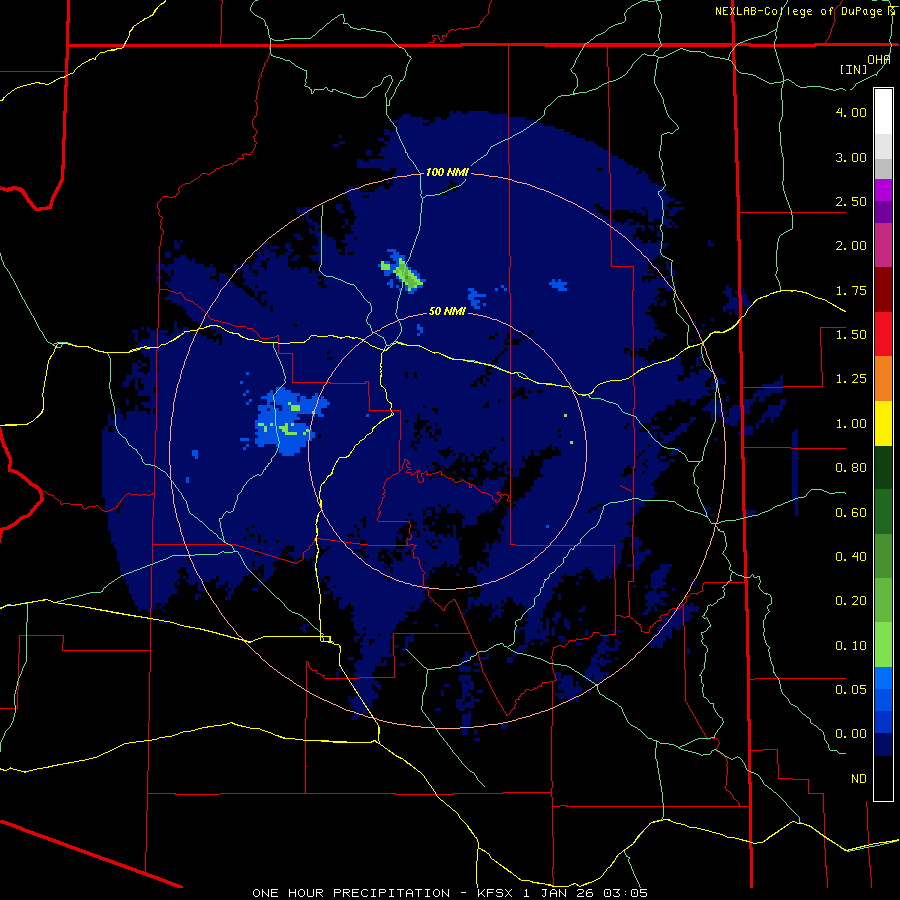Click the white swatch at 4.00
900x900 pixels.
coord(883,112)
